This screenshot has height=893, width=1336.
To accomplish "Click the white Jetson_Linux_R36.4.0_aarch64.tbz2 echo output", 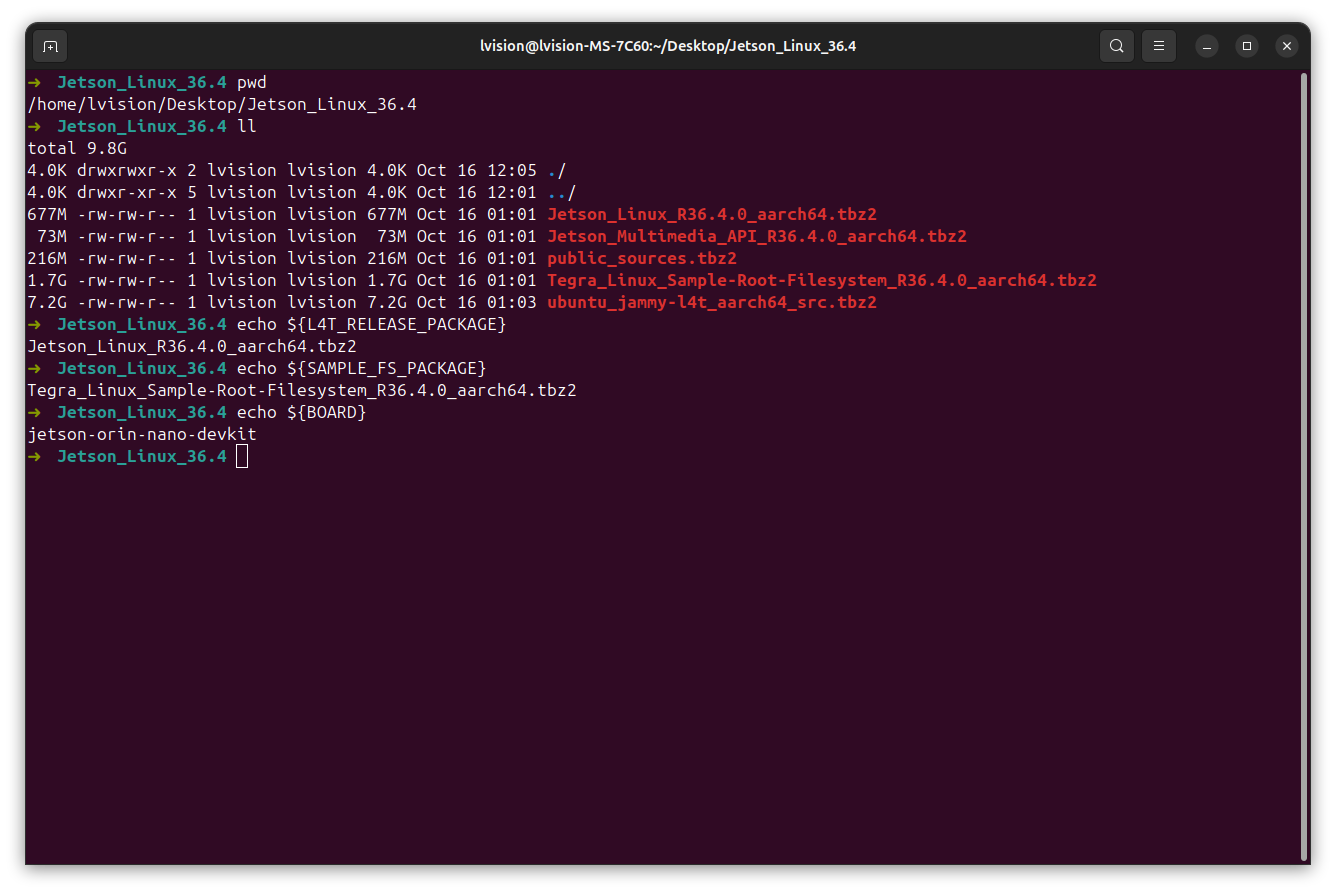I will [x=192, y=346].
